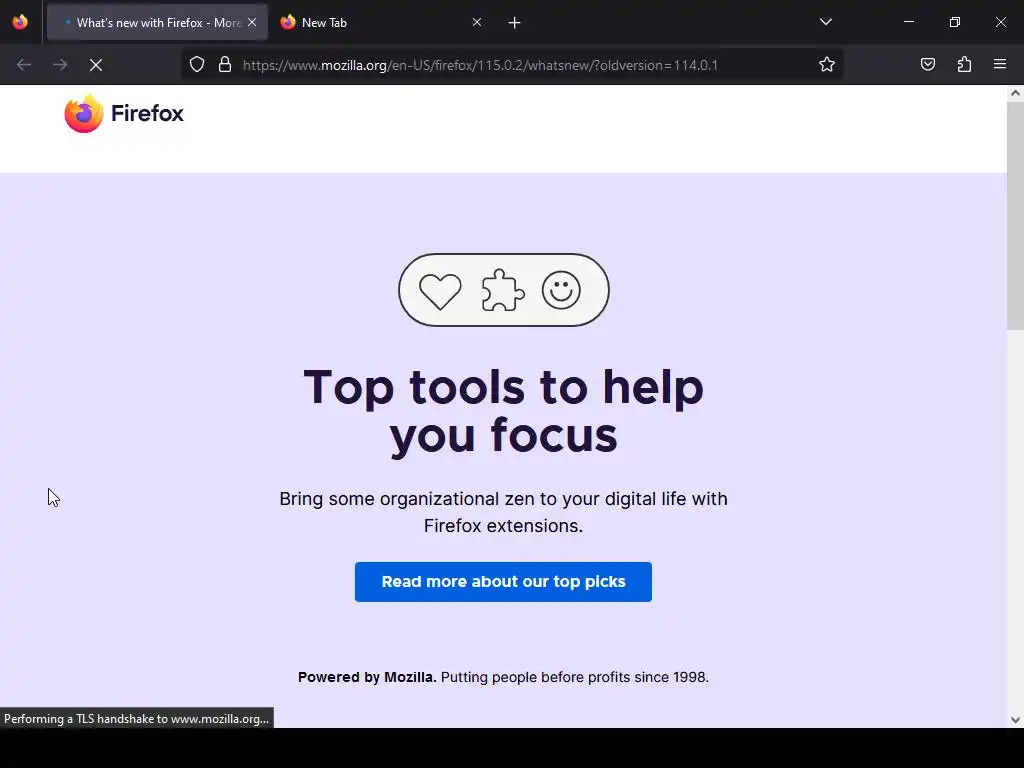Save page to Pocket

[x=927, y=65]
